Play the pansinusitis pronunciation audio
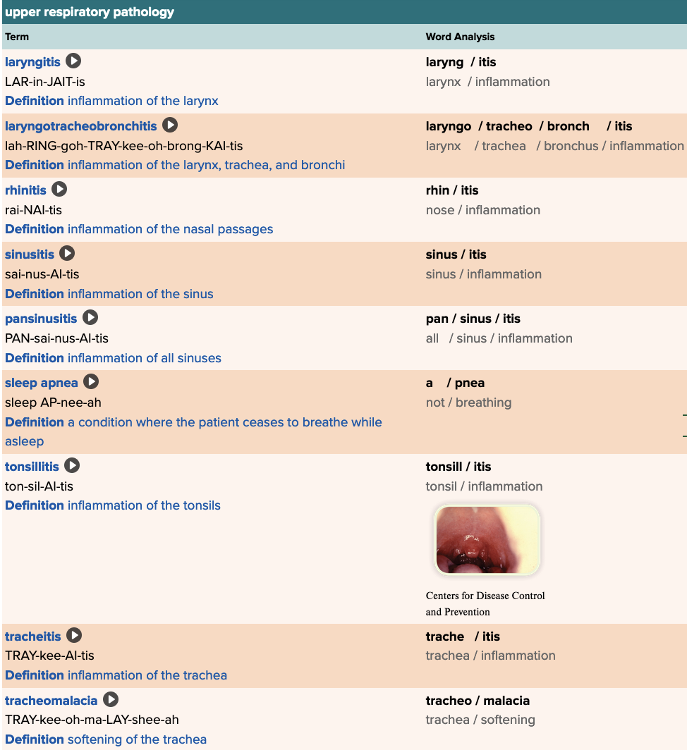The height and width of the screenshot is (750, 687). coord(90,318)
